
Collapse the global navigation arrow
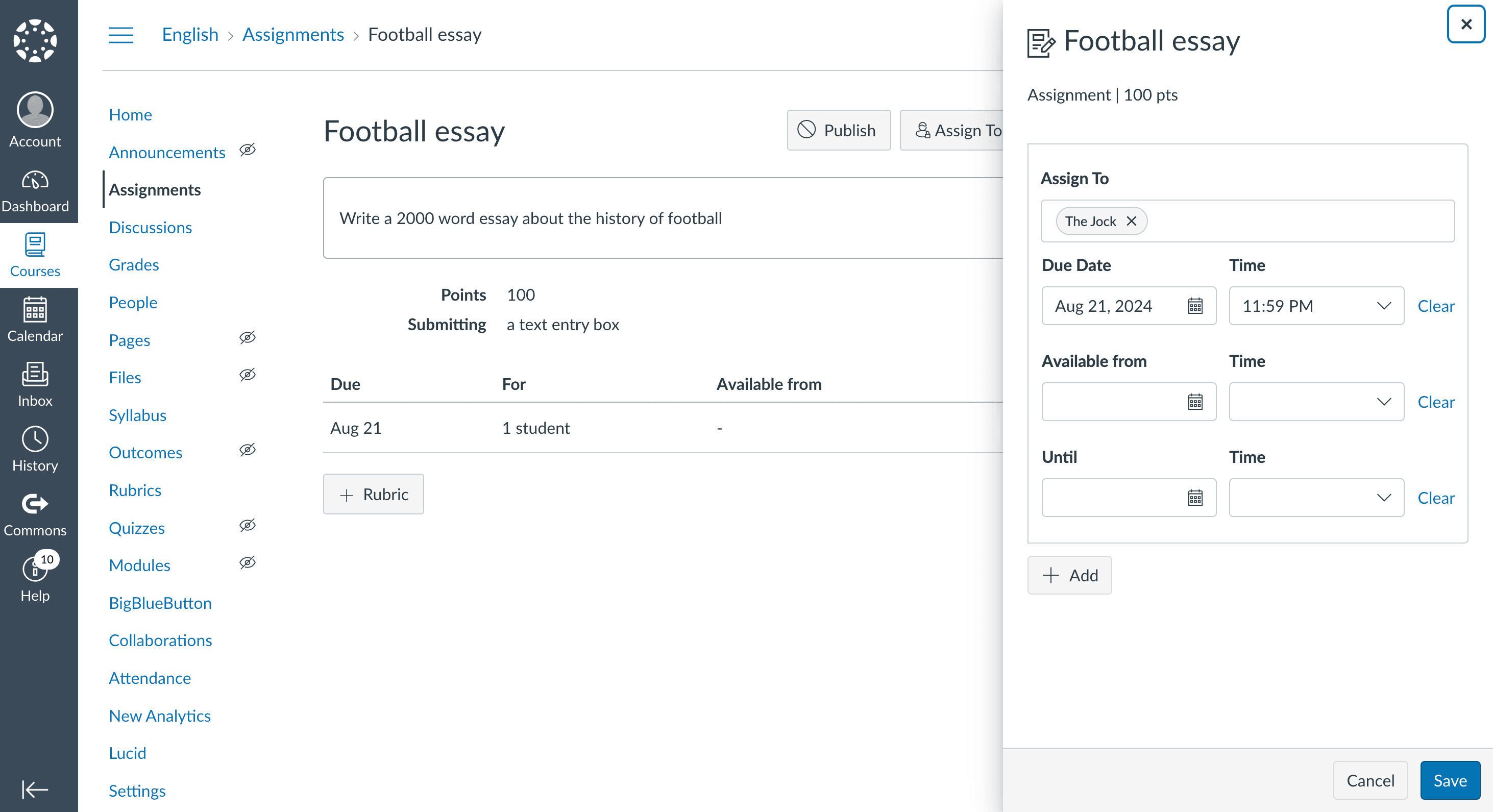coord(35,789)
